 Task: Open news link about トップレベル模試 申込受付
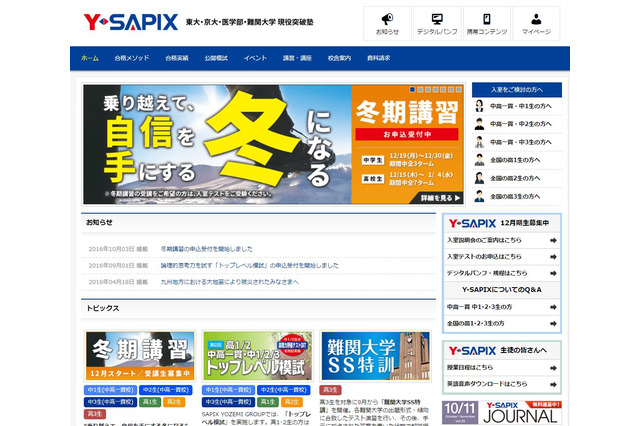(x=249, y=265)
